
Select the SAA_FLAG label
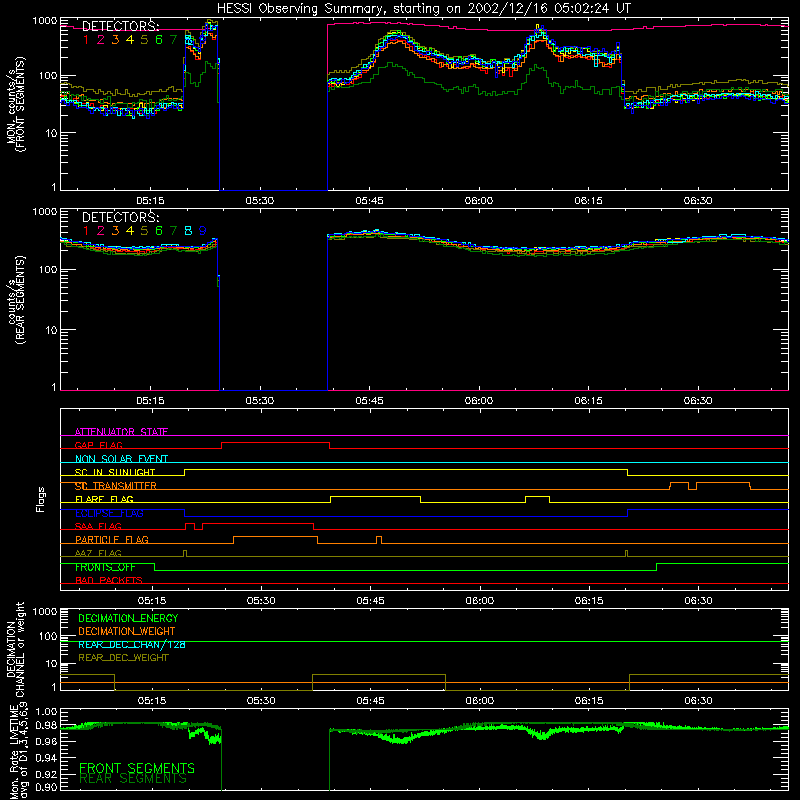click(x=98, y=526)
